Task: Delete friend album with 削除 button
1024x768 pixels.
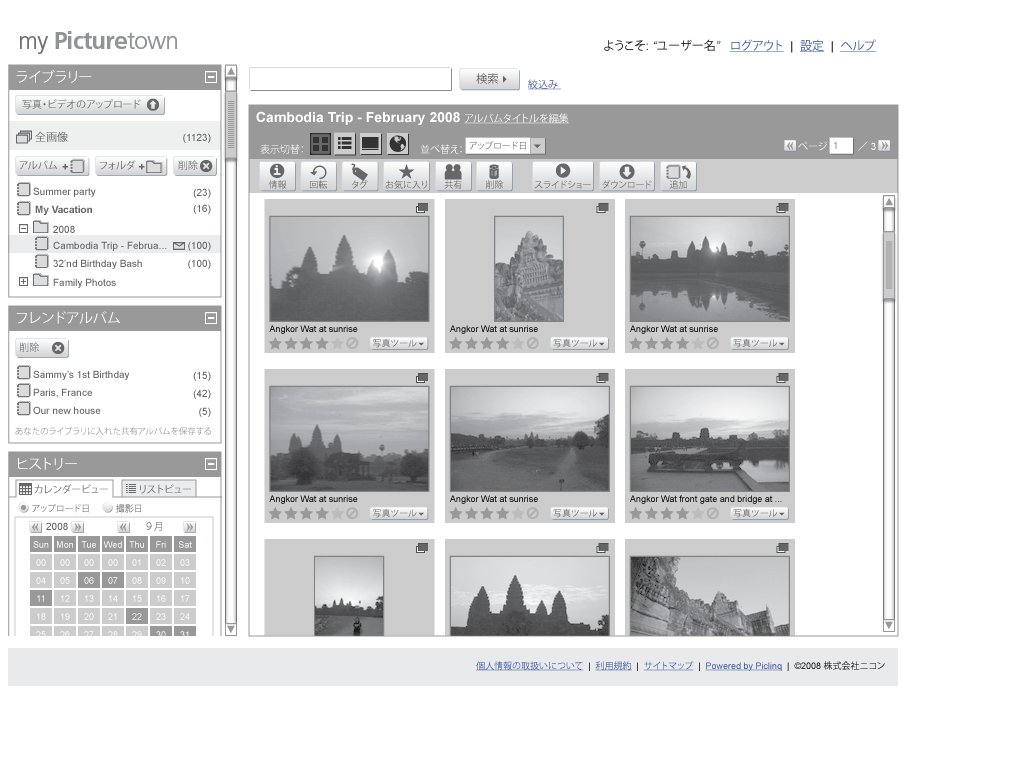Action: tap(42, 348)
